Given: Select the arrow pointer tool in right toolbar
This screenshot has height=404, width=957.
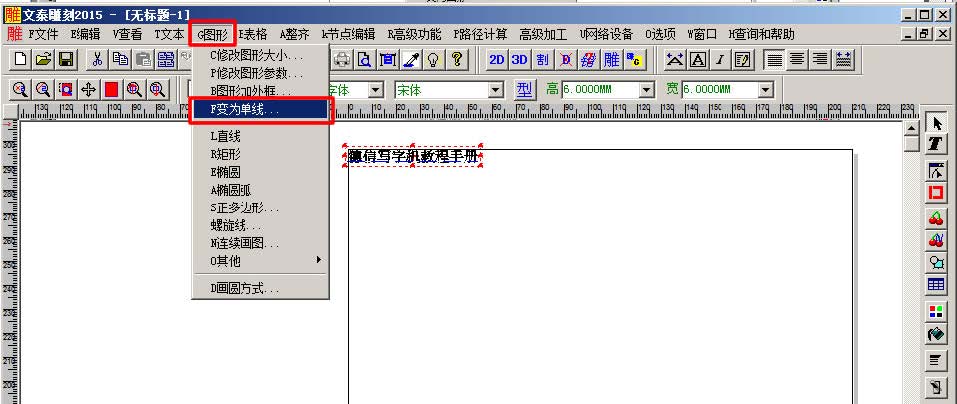Looking at the screenshot, I should point(937,124).
